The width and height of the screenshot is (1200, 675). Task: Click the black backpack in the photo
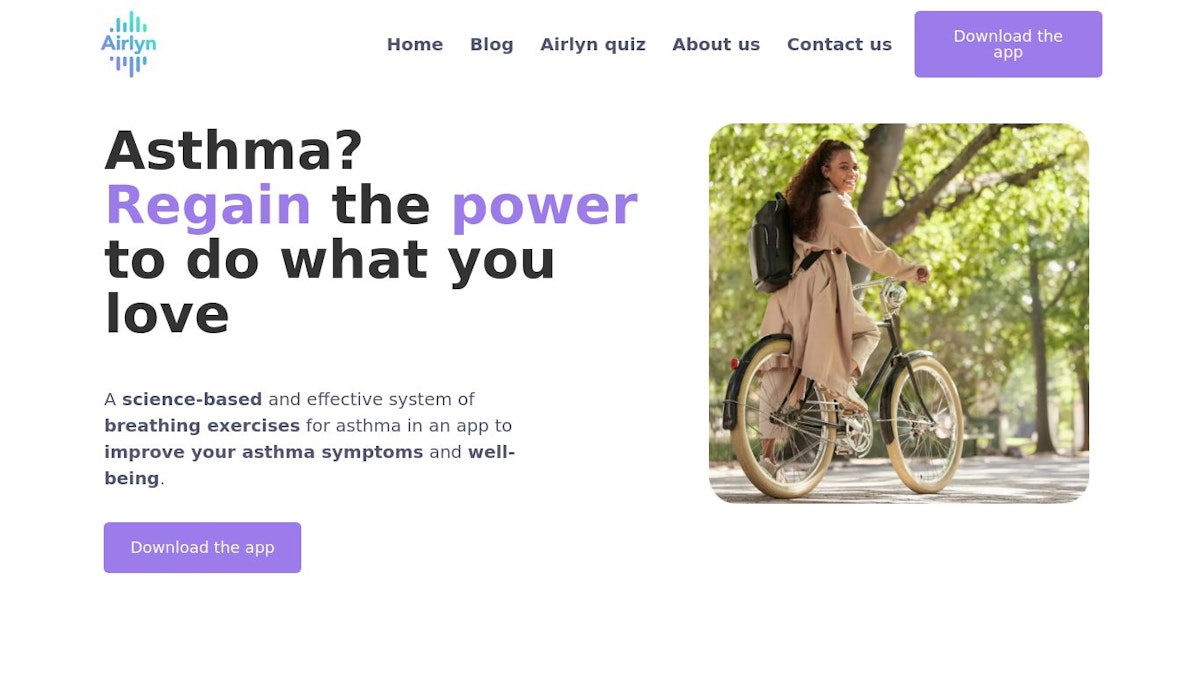[x=772, y=243]
